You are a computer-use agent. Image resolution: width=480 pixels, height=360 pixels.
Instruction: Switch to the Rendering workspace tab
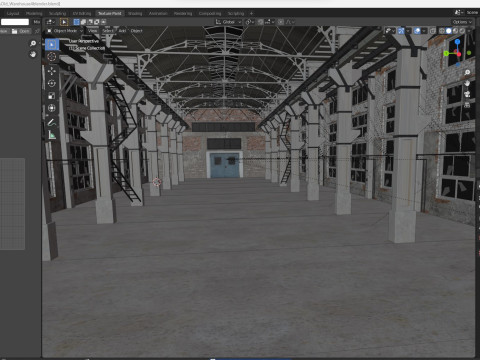[183, 13]
